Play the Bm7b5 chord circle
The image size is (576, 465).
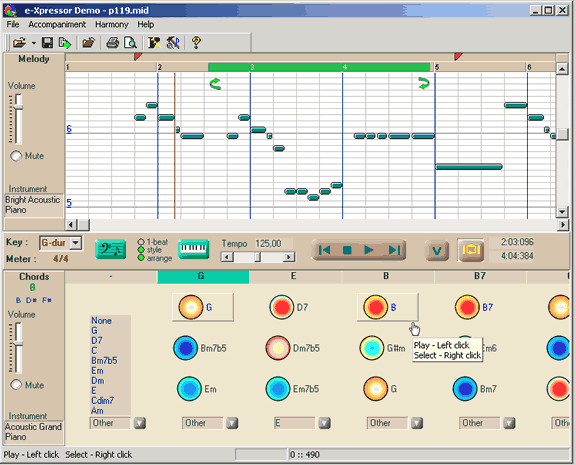click(186, 348)
